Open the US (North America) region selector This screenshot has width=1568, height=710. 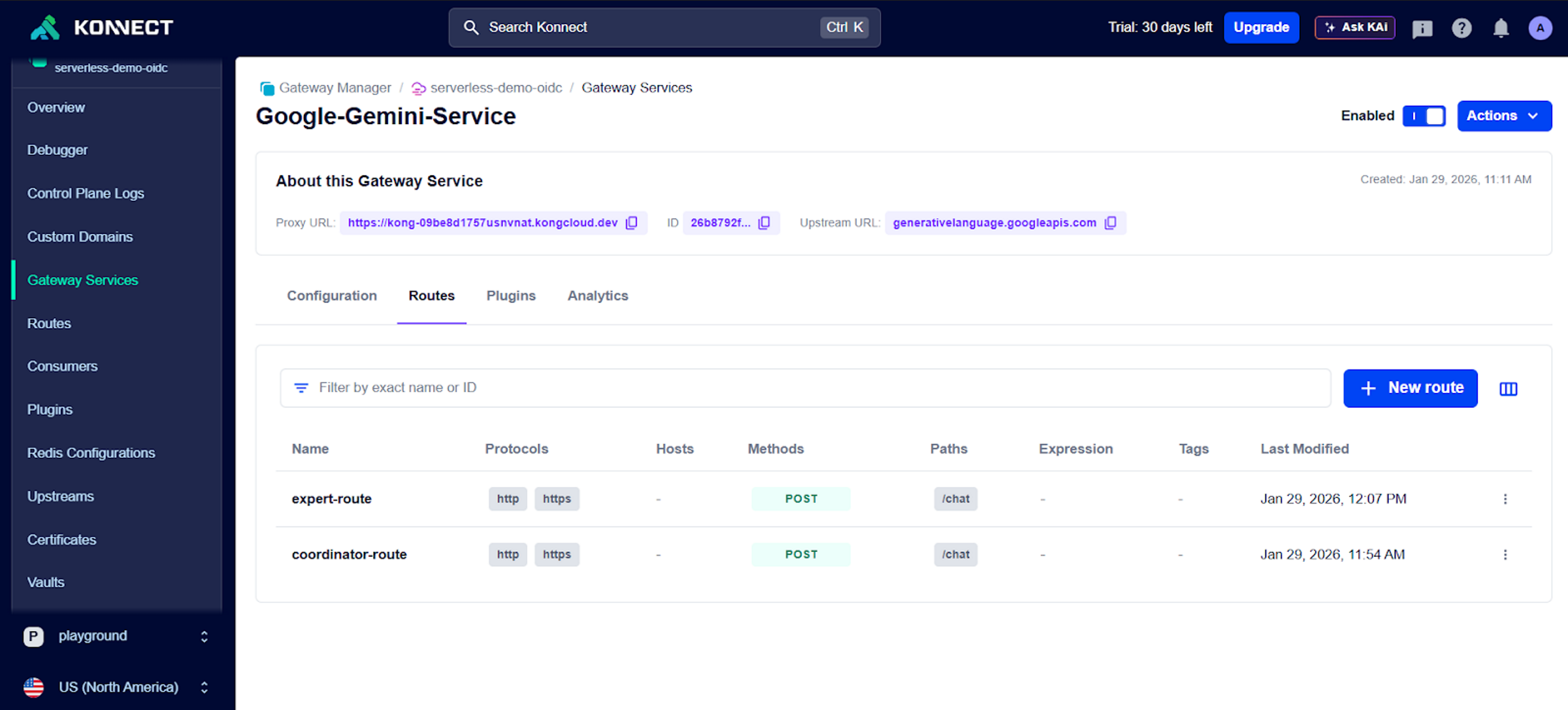point(116,687)
